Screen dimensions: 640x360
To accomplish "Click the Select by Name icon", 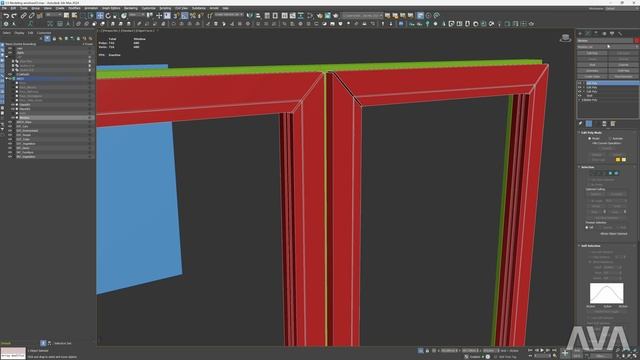I will (75, 16).
